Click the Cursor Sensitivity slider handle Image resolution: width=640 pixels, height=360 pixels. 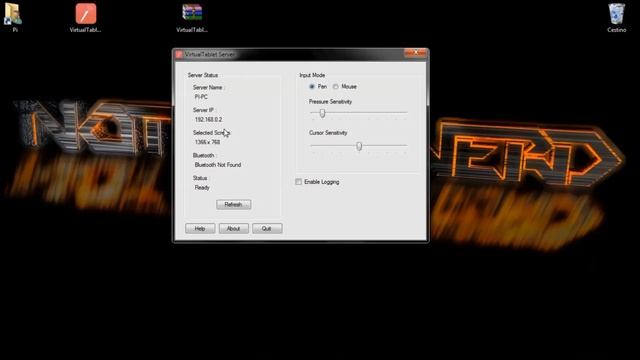359,146
